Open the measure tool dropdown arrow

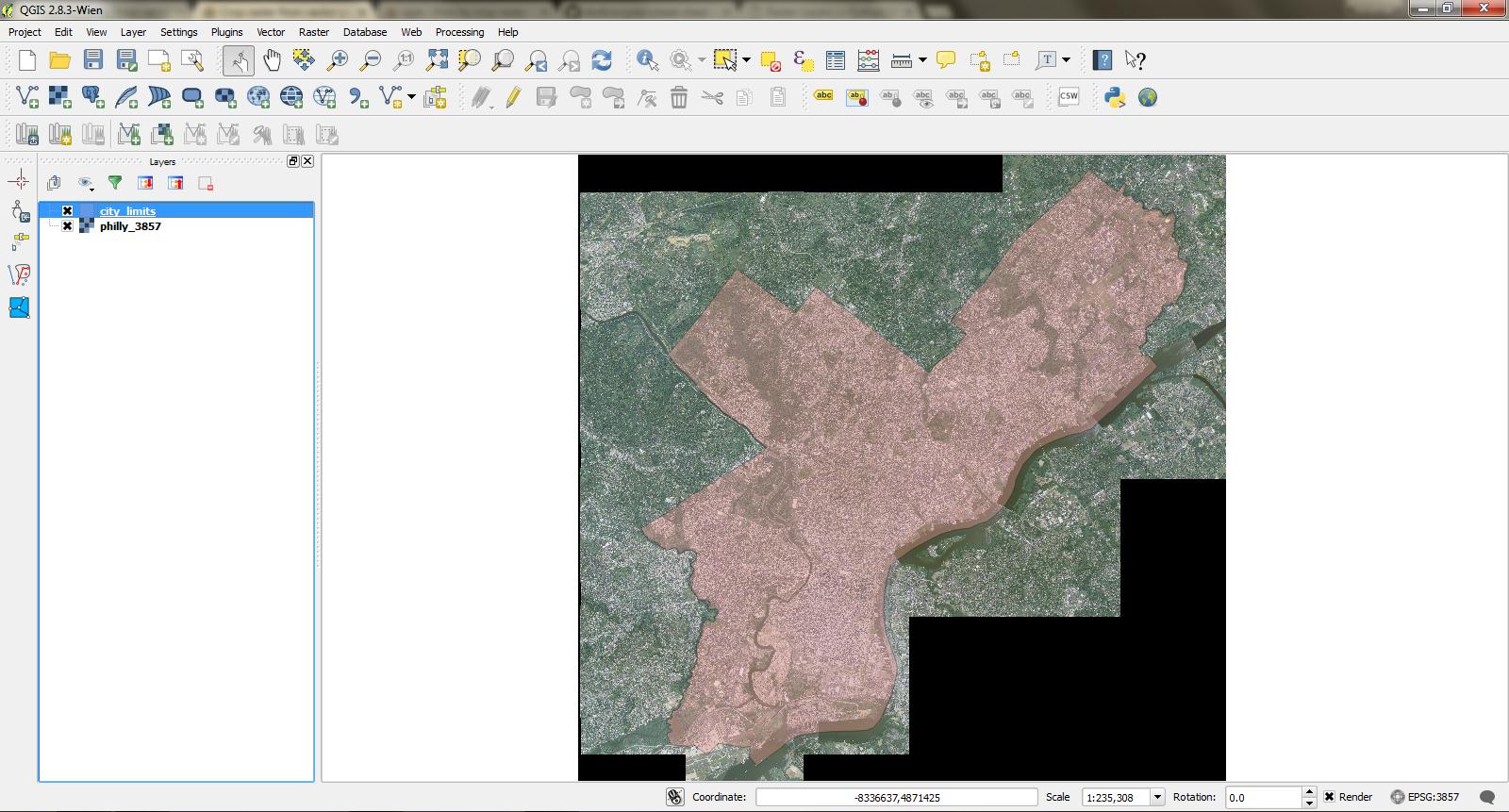[922, 61]
